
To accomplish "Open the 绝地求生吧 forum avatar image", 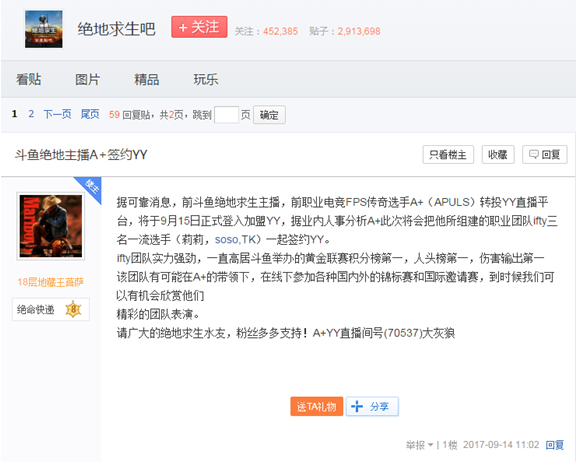I will tap(43, 29).
